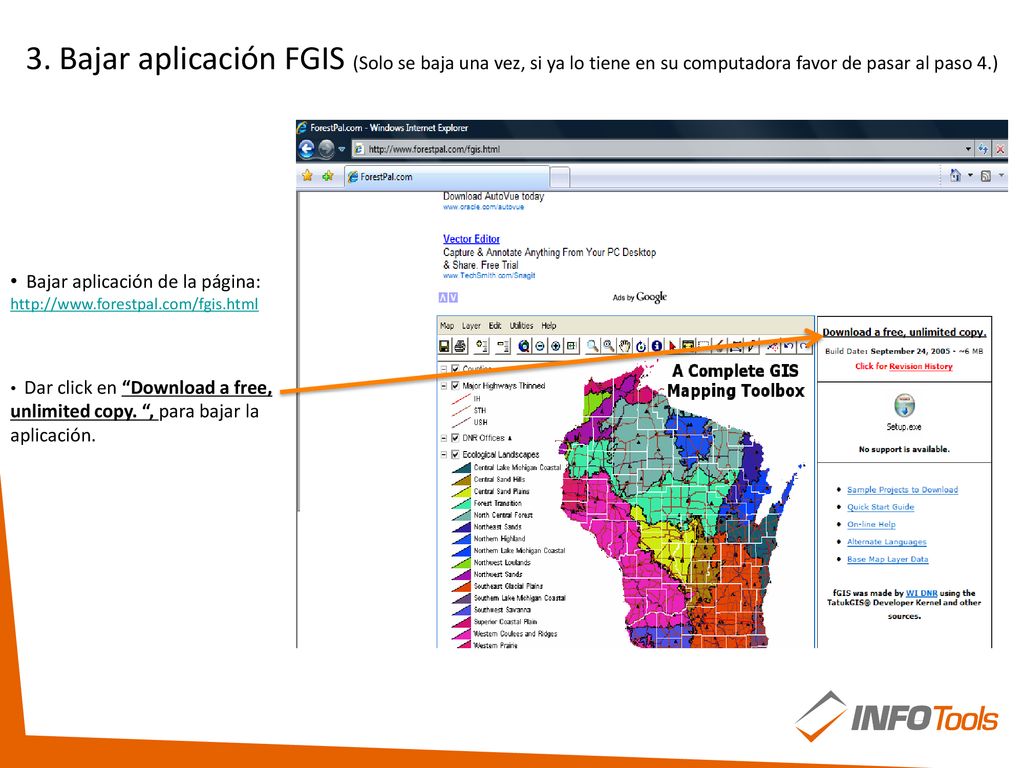Select the first magnifying glass zoom tool

[x=592, y=345]
